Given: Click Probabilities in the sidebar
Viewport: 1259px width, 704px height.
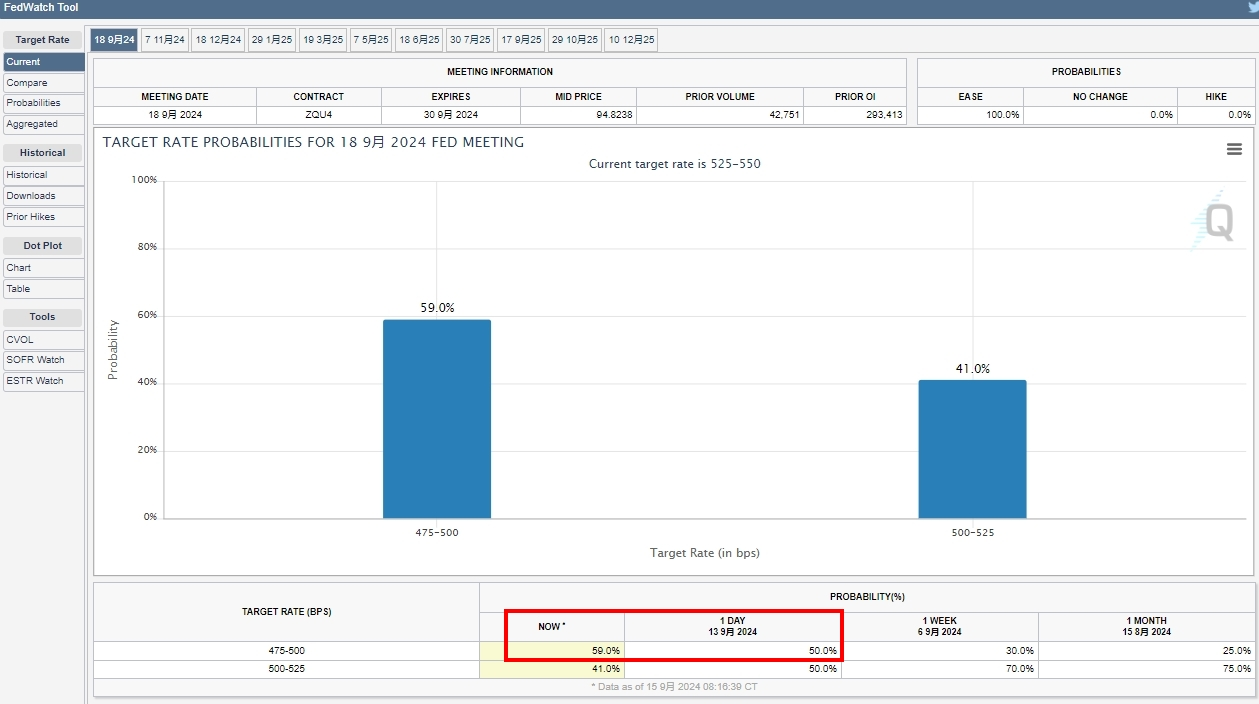Looking at the screenshot, I should [43, 103].
